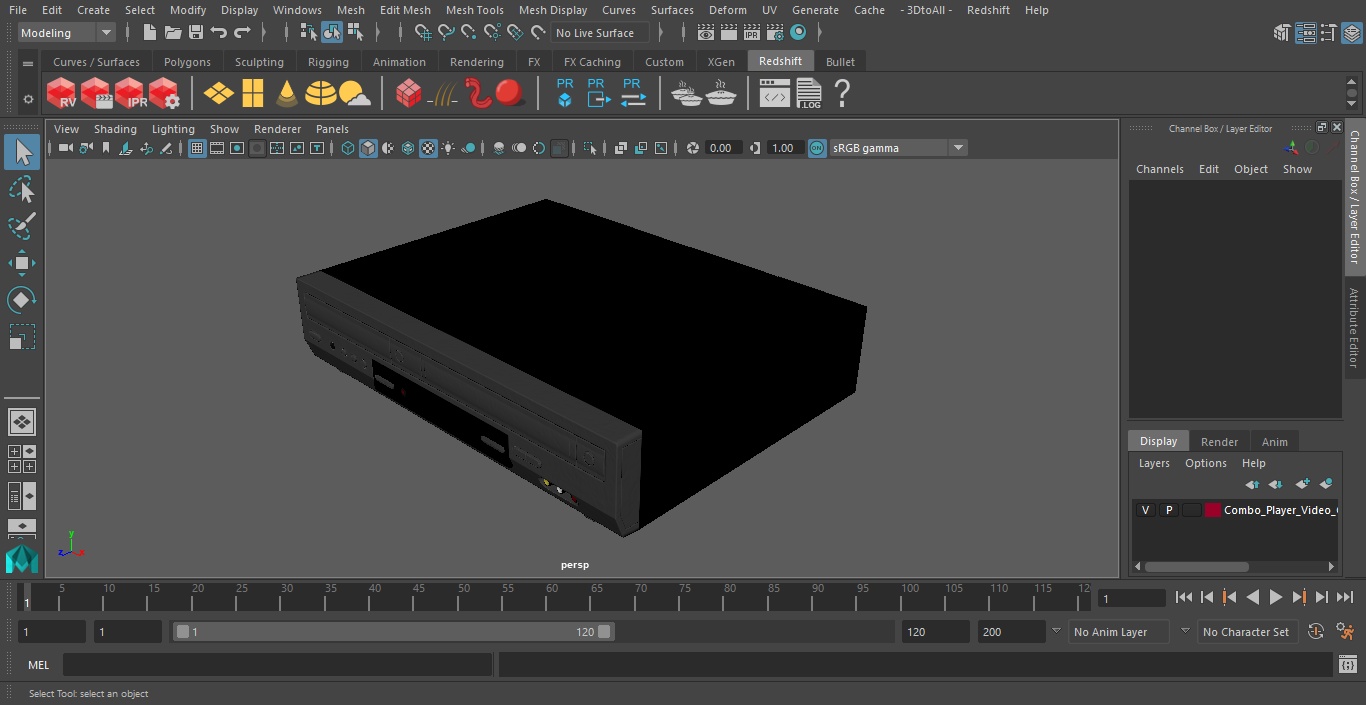Click the Object menu in Channel Box
This screenshot has width=1366, height=705.
point(1250,169)
